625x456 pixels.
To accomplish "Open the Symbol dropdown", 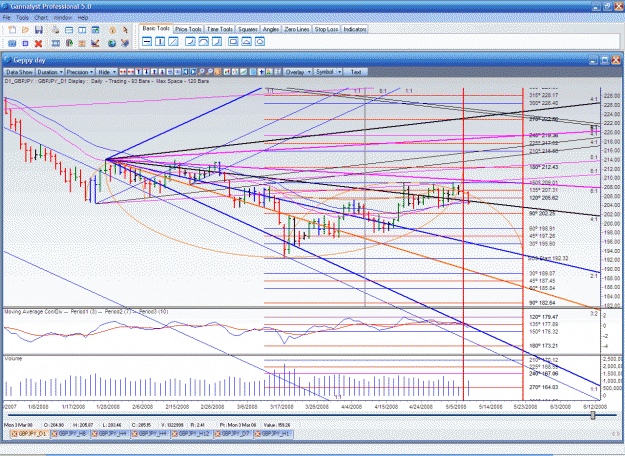I will coord(328,72).
